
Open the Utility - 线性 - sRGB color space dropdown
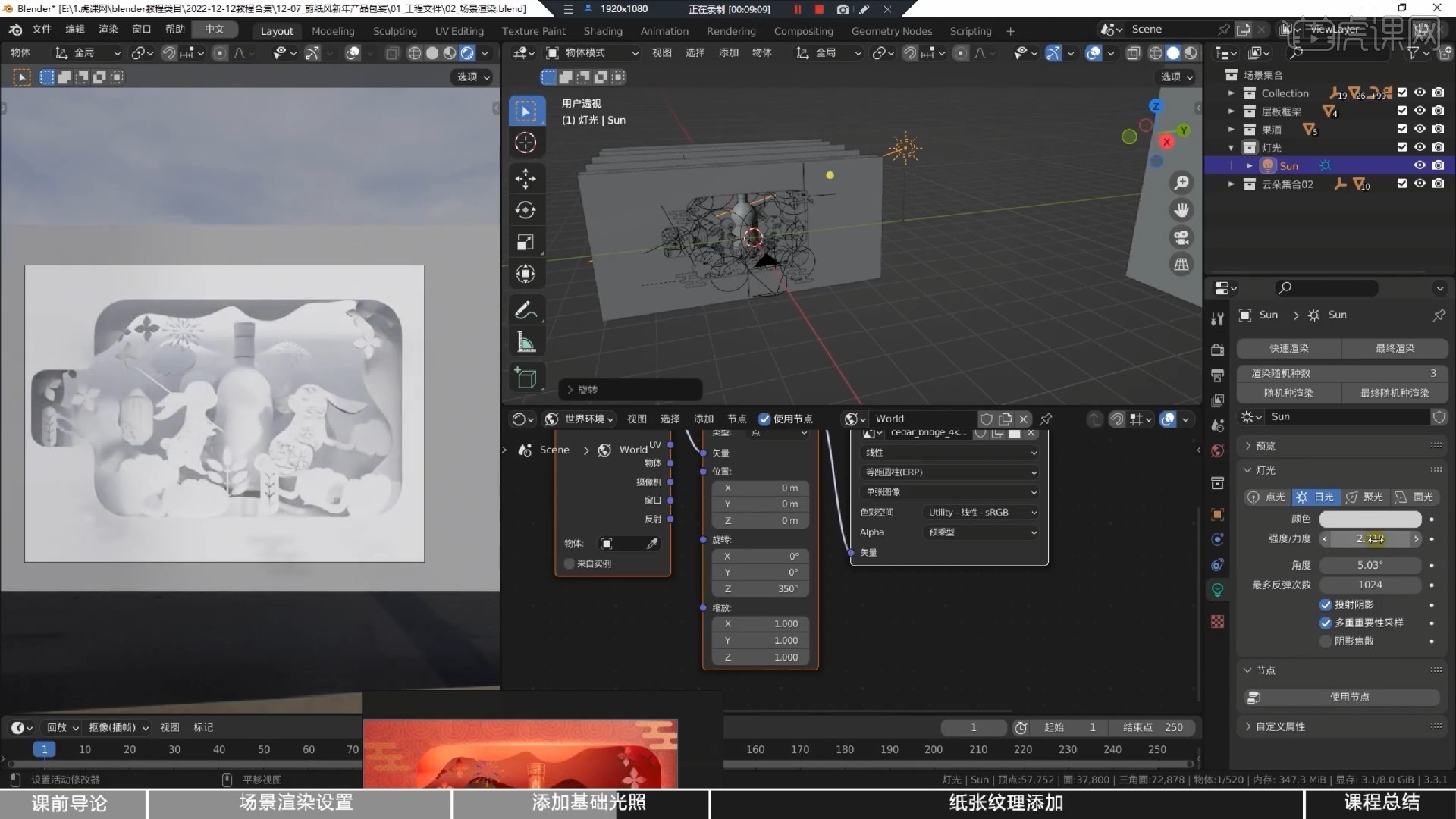982,513
